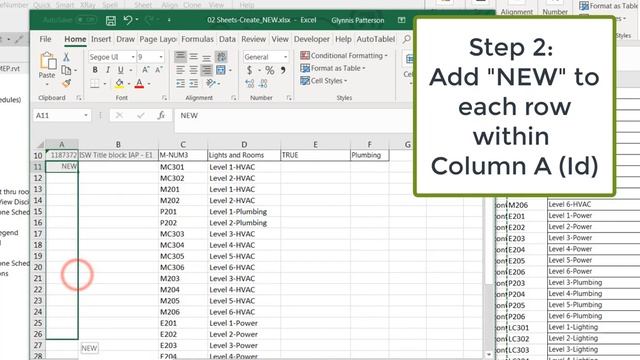Toggle Wrap Text
The width and height of the screenshot is (640, 360).
click(221, 57)
